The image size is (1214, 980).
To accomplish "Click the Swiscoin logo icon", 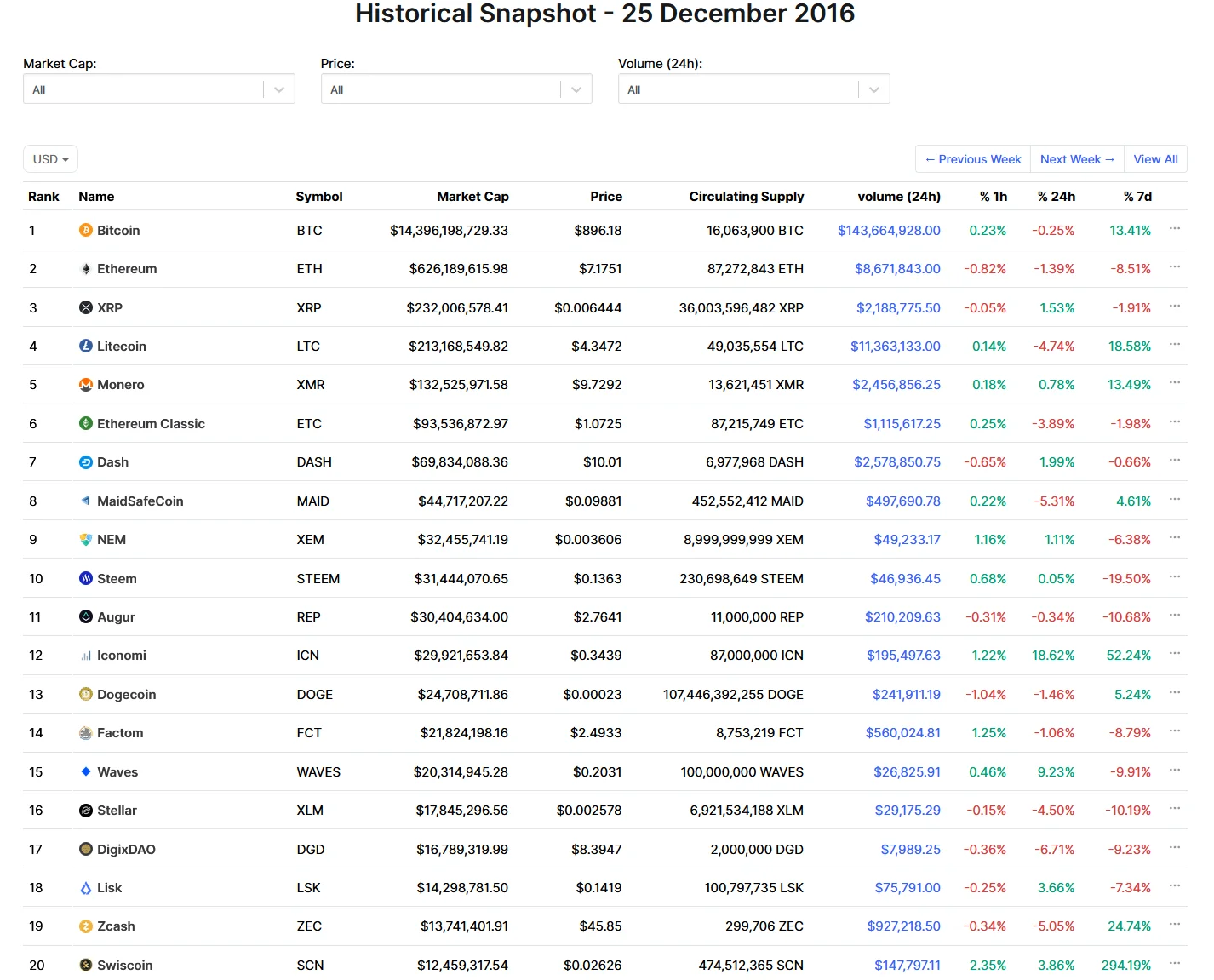I will (x=86, y=965).
